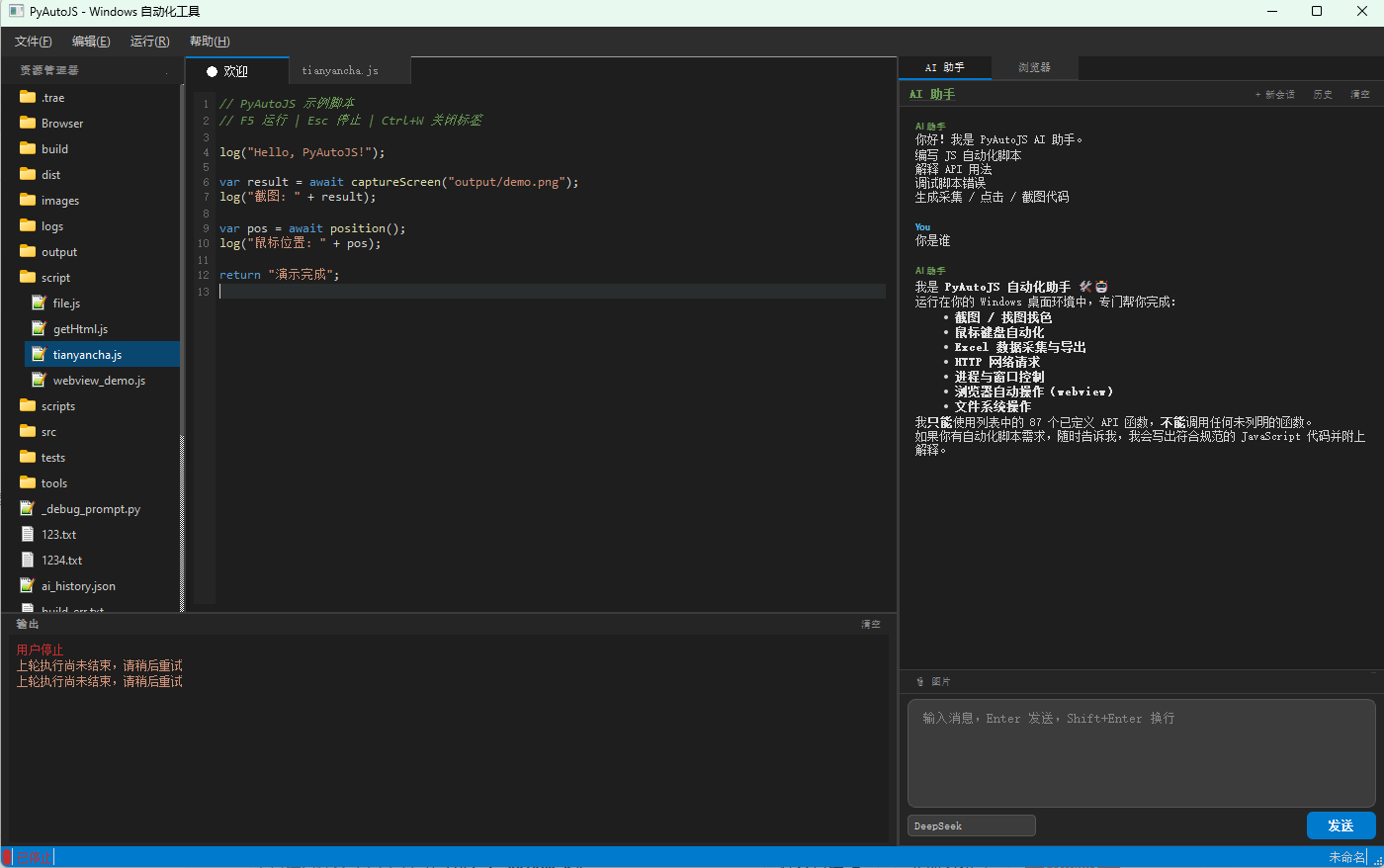Click the 输出 panel title

click(28, 624)
